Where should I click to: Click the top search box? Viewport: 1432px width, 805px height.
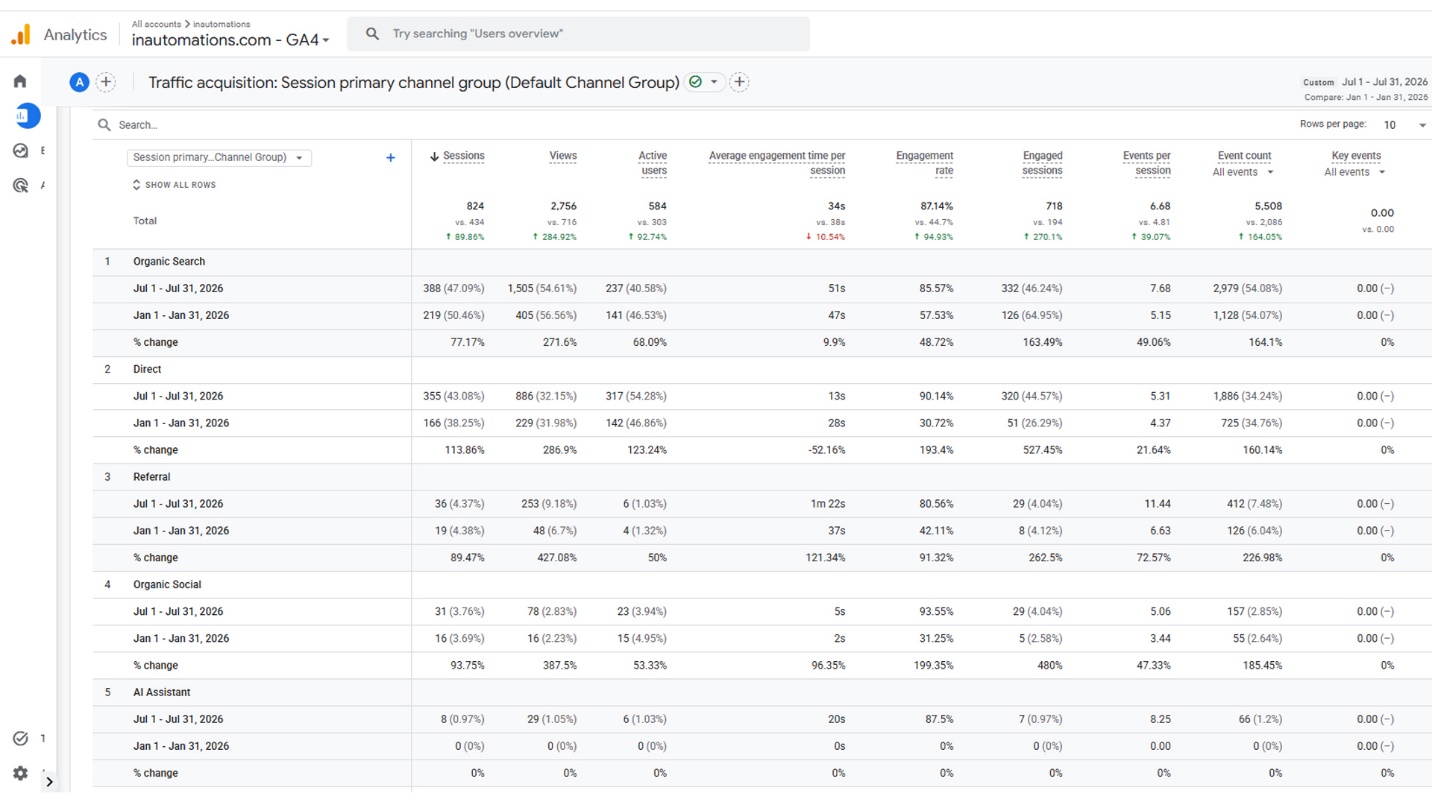coord(578,34)
